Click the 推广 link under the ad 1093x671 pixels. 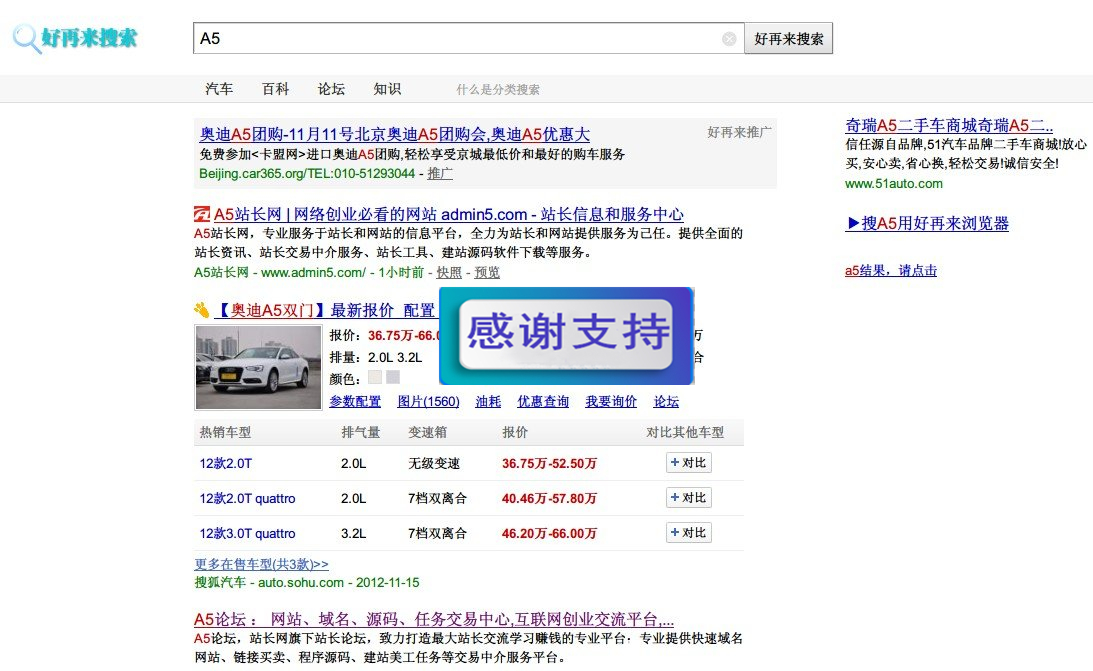click(x=440, y=173)
